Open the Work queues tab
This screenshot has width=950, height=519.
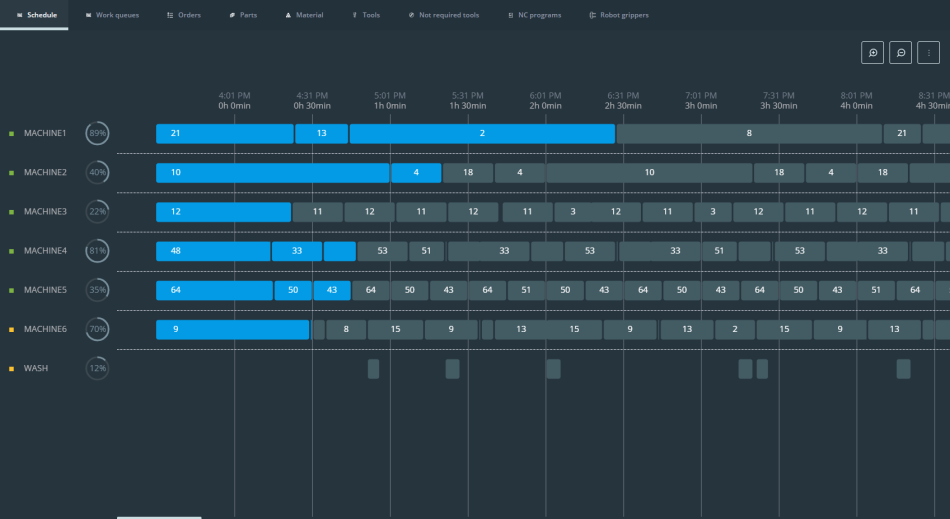(x=112, y=15)
